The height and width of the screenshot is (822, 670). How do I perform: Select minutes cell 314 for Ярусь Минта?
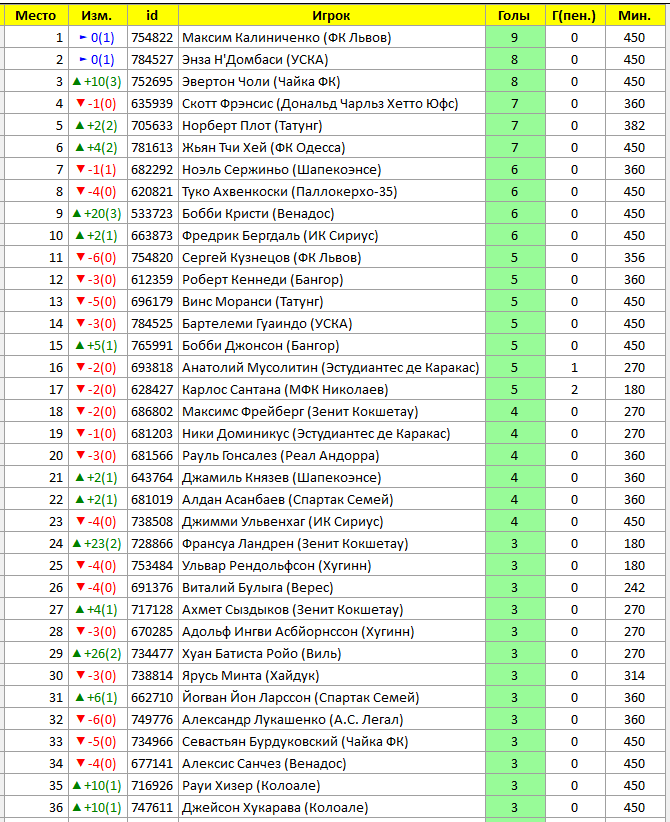point(635,676)
